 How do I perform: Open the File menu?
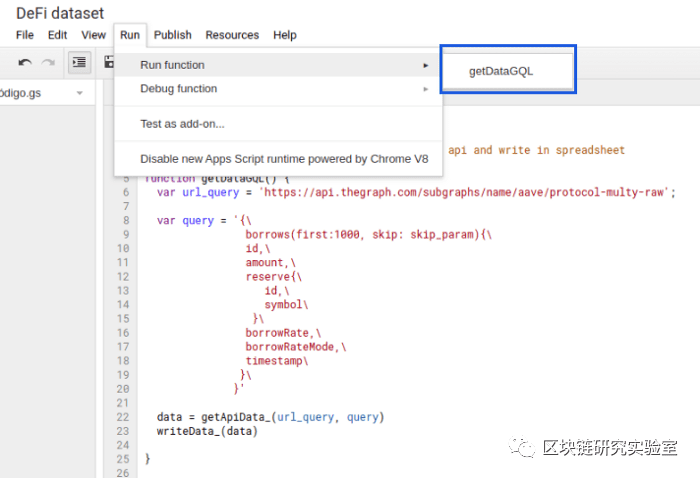pos(25,35)
